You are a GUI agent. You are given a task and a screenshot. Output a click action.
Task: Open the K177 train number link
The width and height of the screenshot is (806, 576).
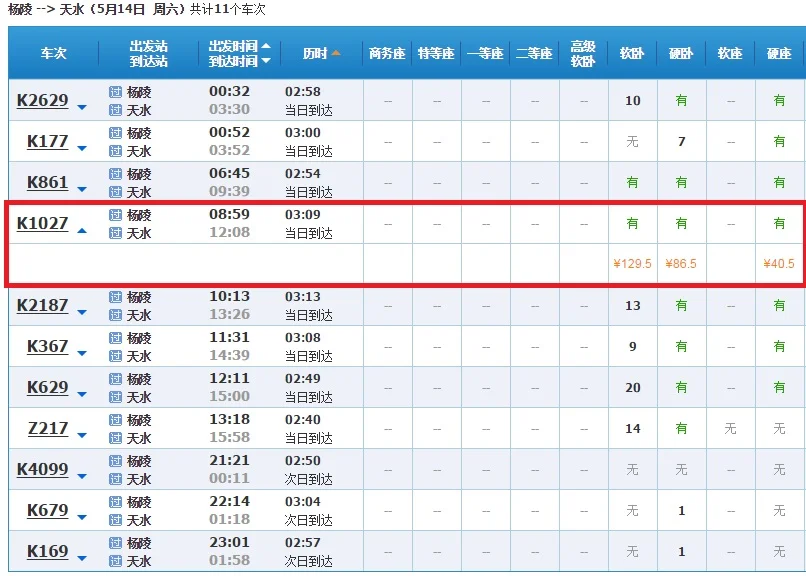pos(46,141)
